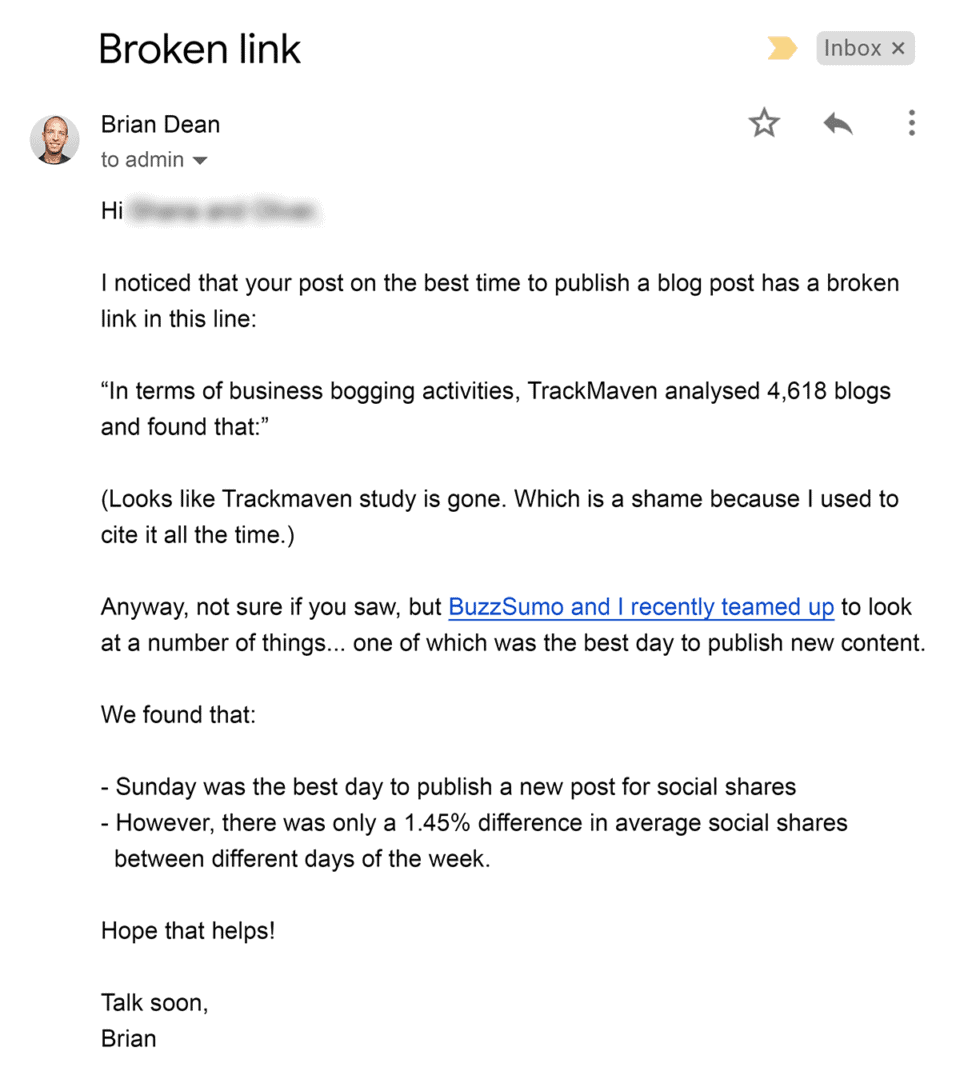Screen dimensions: 960x1083
Task: Open the 'BuzzSumo and I recently teamed up' link
Action: pos(640,606)
